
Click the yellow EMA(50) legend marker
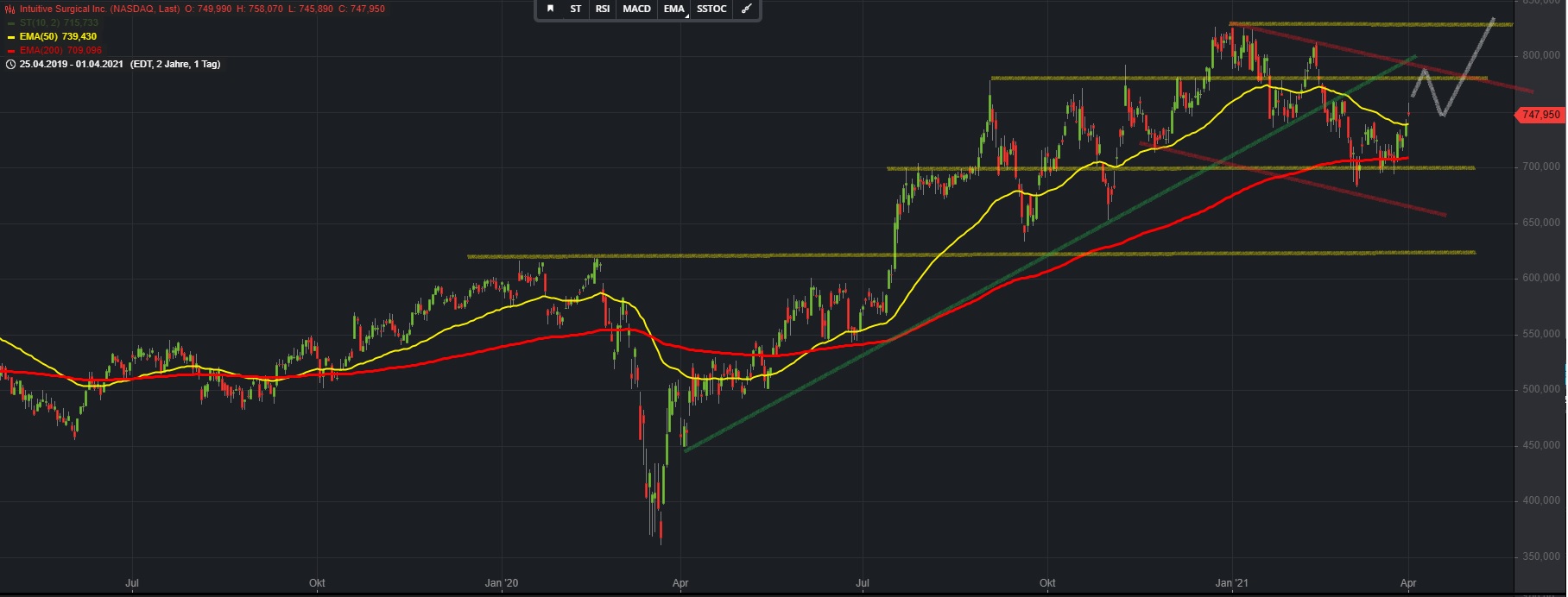pos(10,37)
